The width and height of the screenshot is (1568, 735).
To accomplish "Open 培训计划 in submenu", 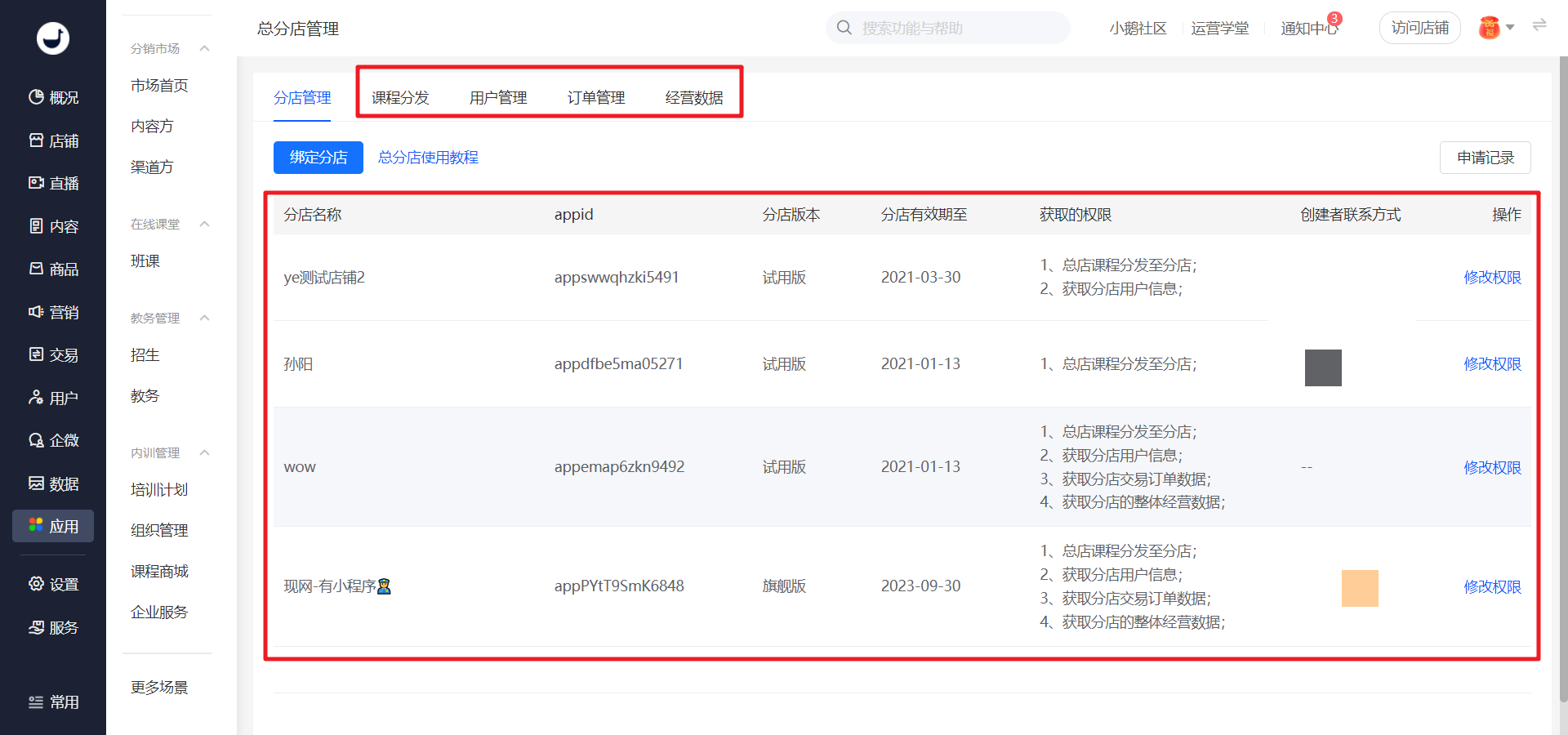I will click(x=159, y=490).
